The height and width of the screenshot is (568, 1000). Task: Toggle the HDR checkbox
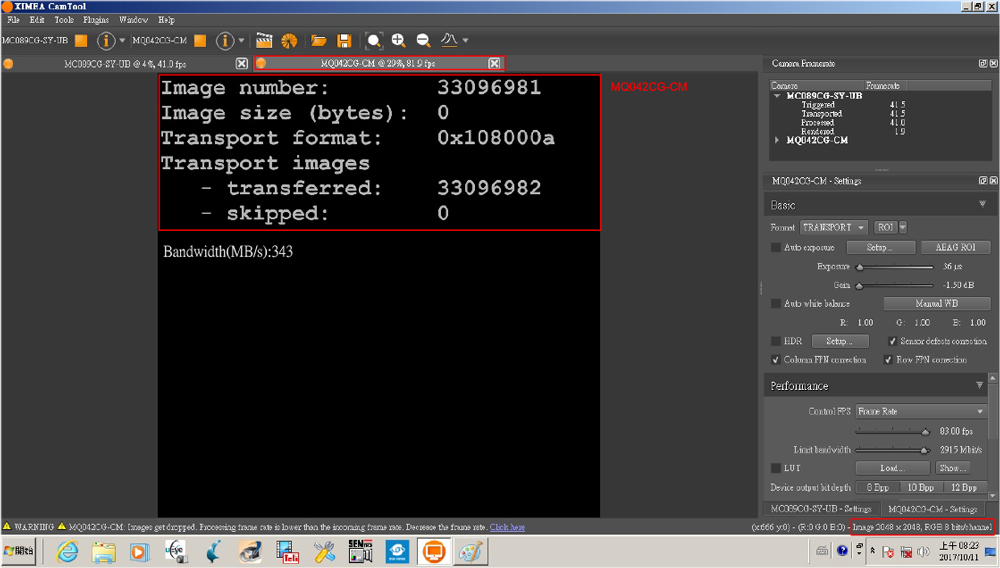tap(776, 341)
